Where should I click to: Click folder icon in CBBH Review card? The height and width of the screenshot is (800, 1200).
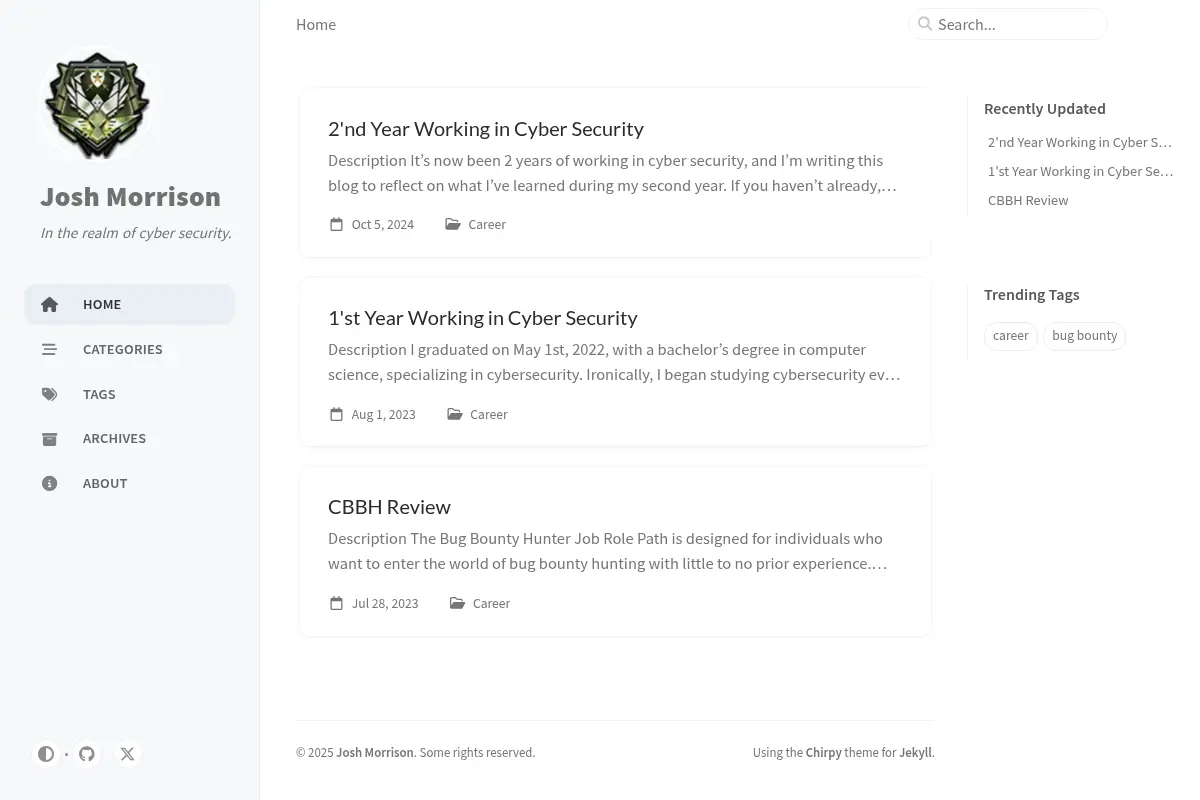(457, 603)
